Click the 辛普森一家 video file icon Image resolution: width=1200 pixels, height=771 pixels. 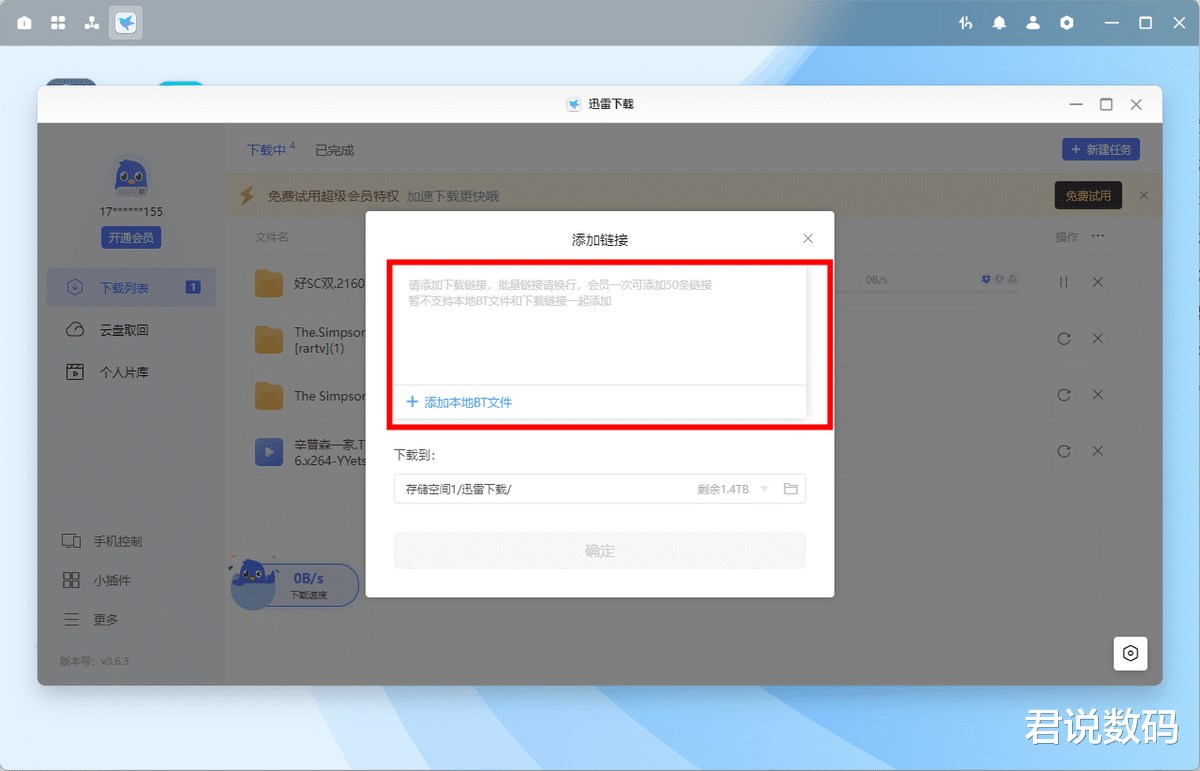(268, 452)
